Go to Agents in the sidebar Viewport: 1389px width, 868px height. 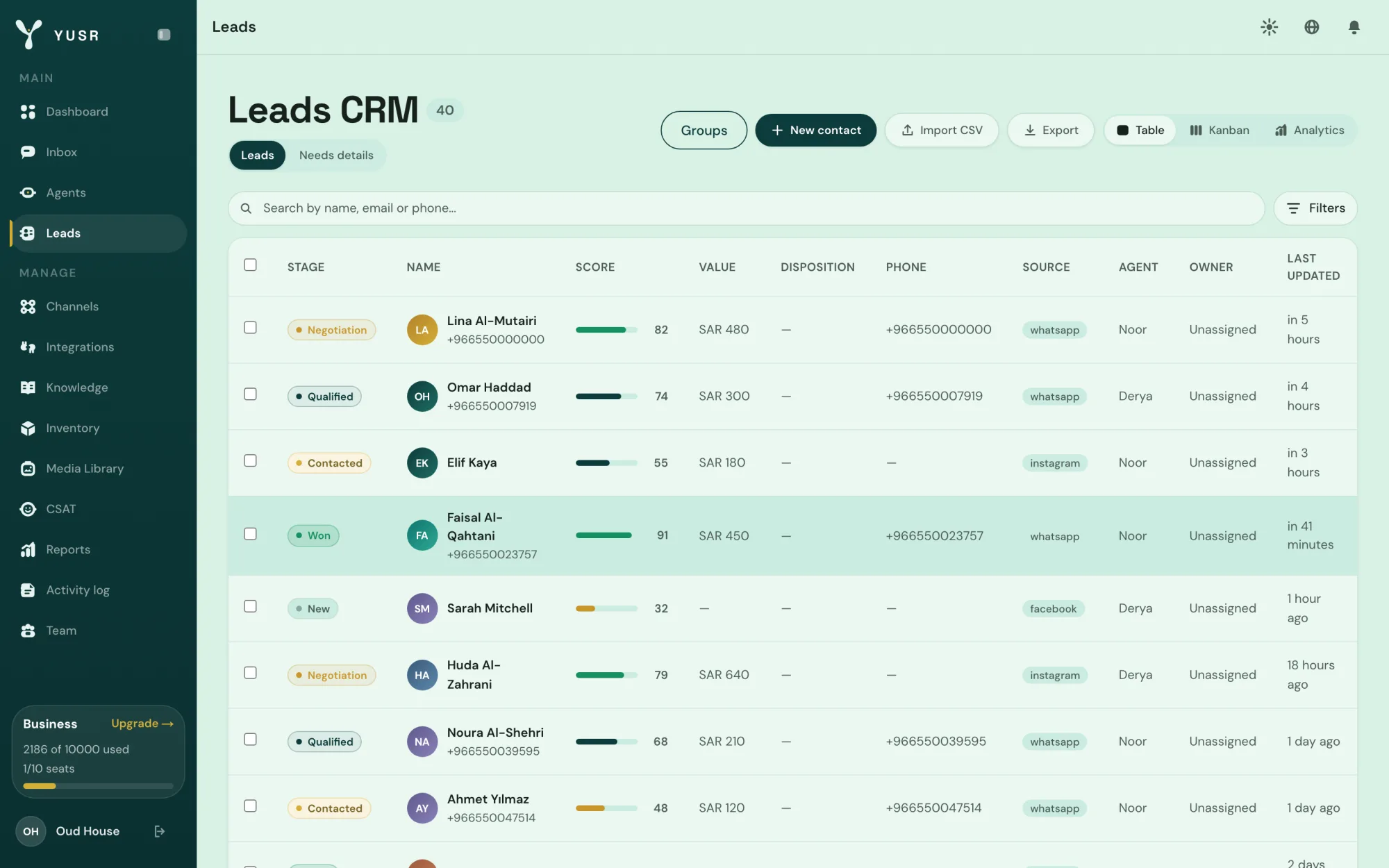click(x=98, y=193)
